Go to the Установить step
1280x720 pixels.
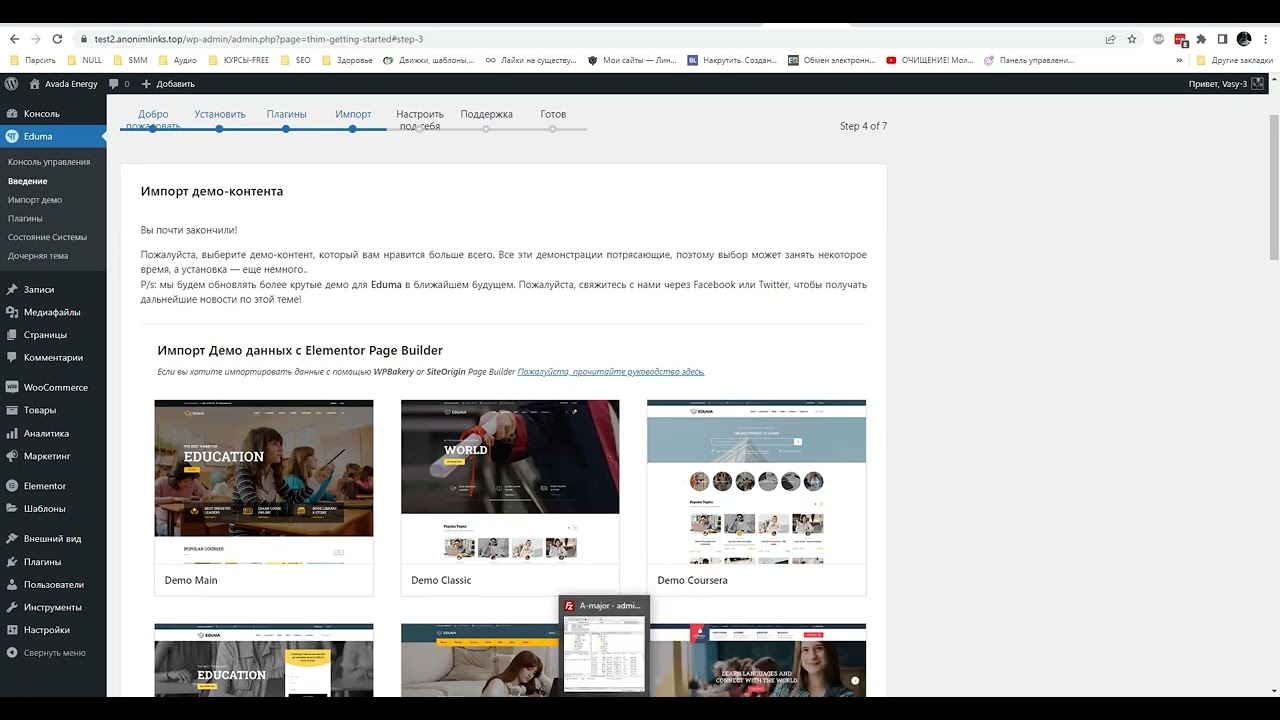click(x=219, y=114)
